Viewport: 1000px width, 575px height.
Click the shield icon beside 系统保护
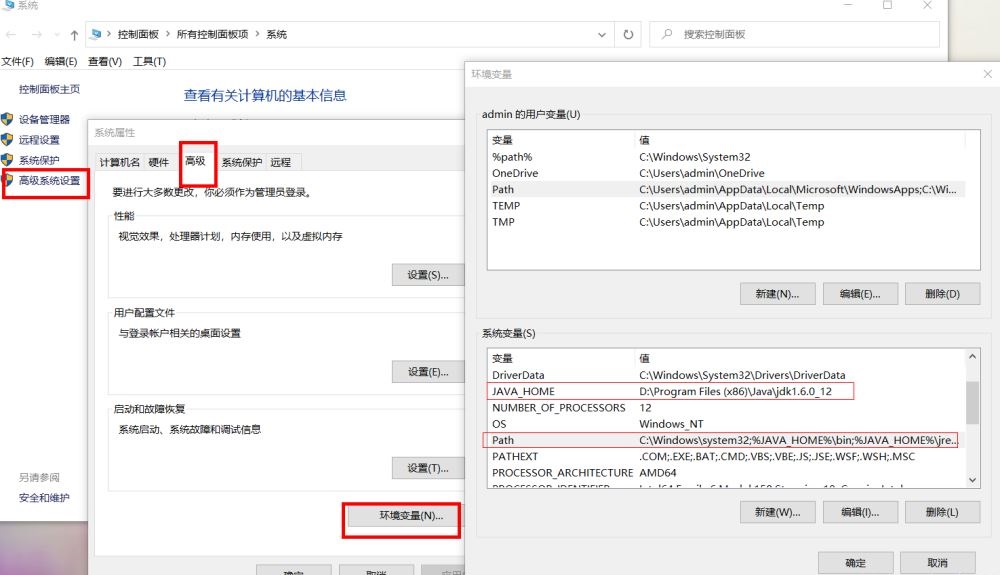pyautogui.click(x=8, y=160)
